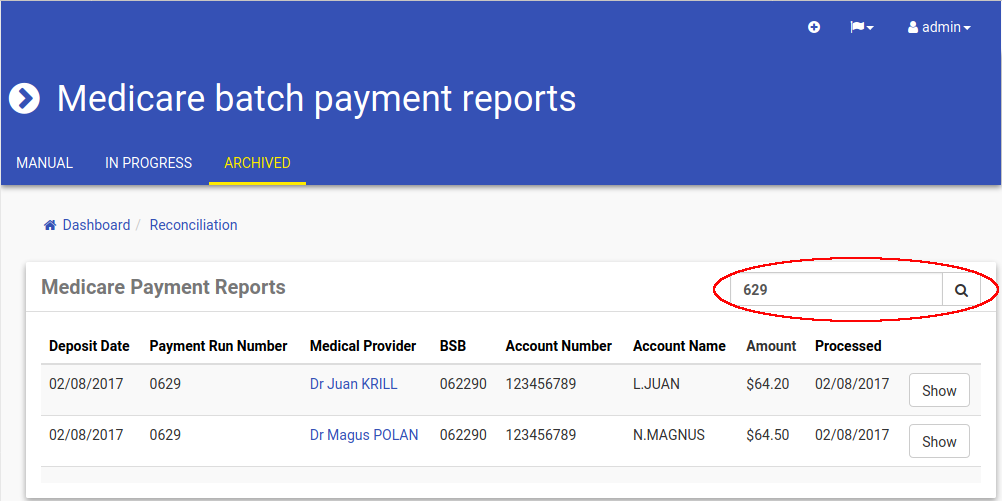Click the BSB column header
The width and height of the screenshot is (1002, 501).
tap(453, 346)
